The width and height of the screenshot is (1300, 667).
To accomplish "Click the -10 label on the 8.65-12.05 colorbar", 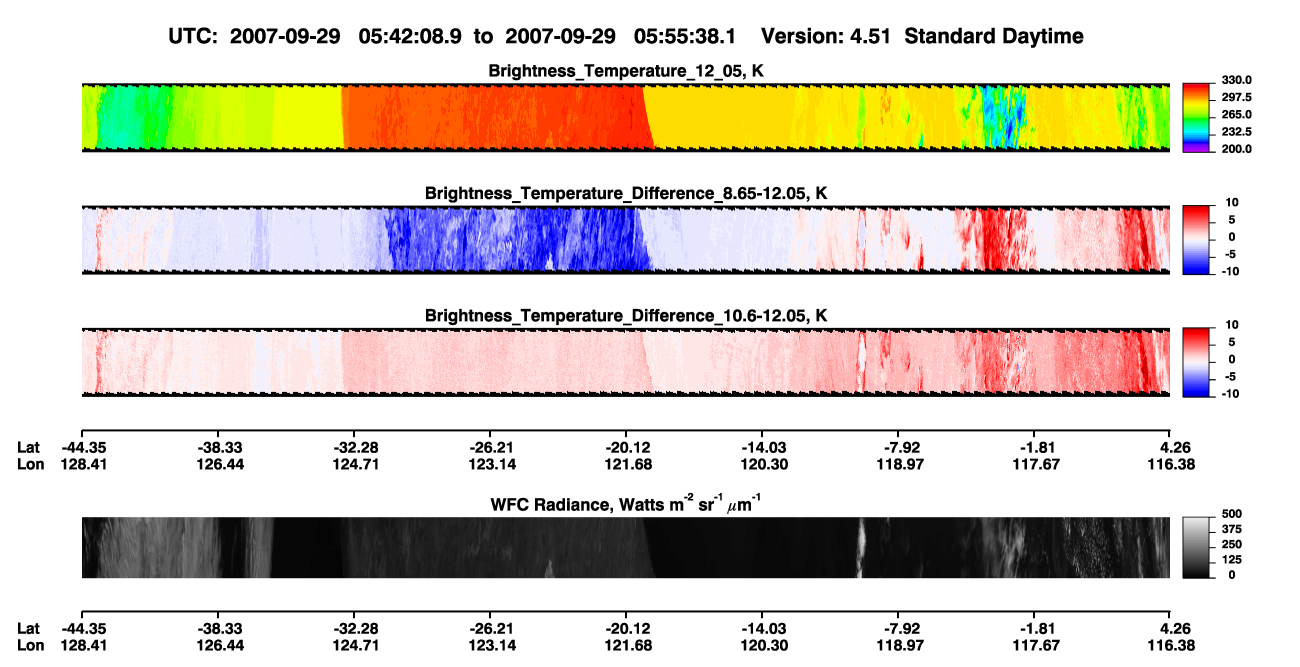I will point(1229,271).
